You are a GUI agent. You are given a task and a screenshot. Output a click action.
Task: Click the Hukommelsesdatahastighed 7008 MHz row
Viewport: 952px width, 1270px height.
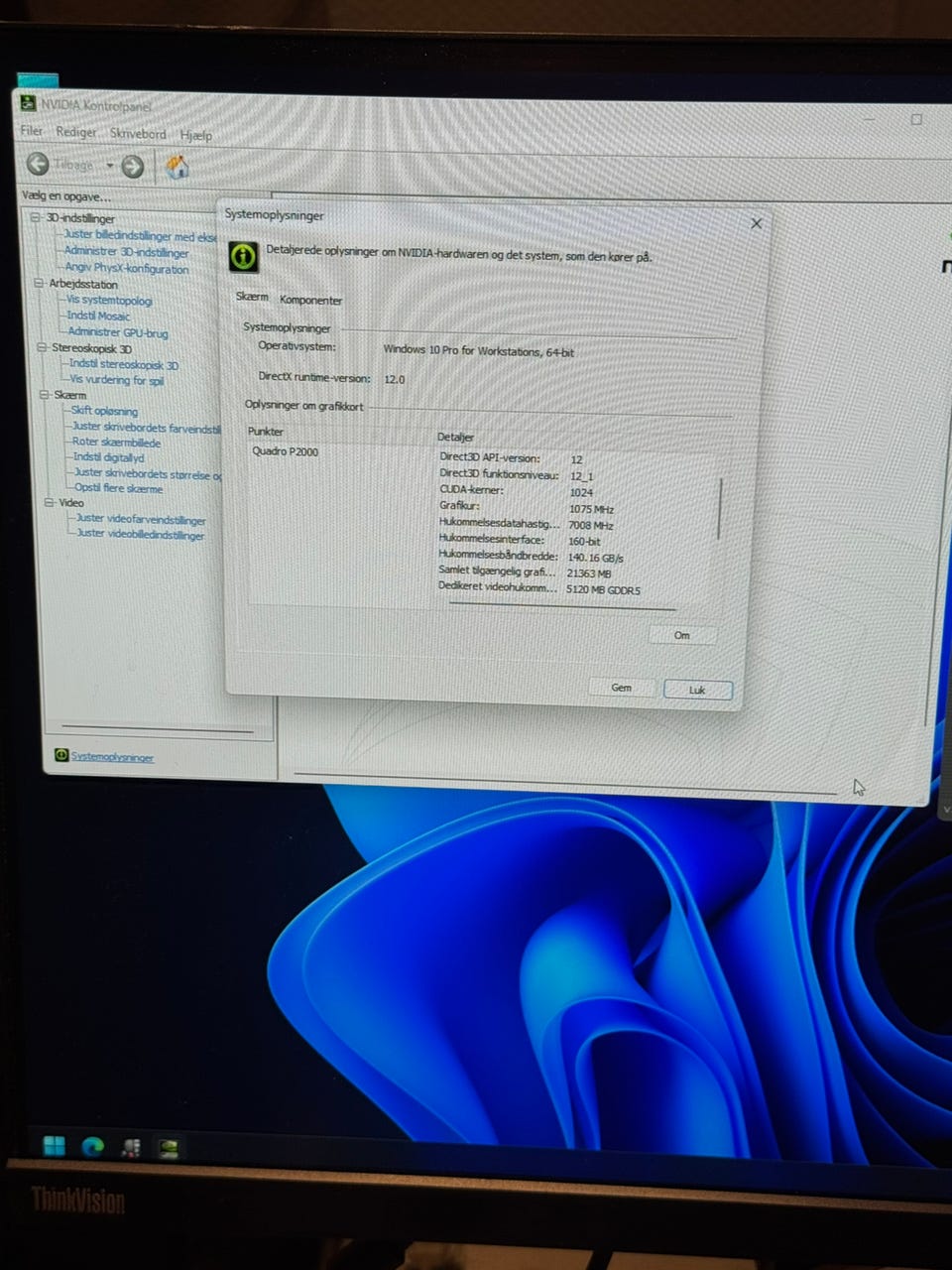click(x=527, y=524)
